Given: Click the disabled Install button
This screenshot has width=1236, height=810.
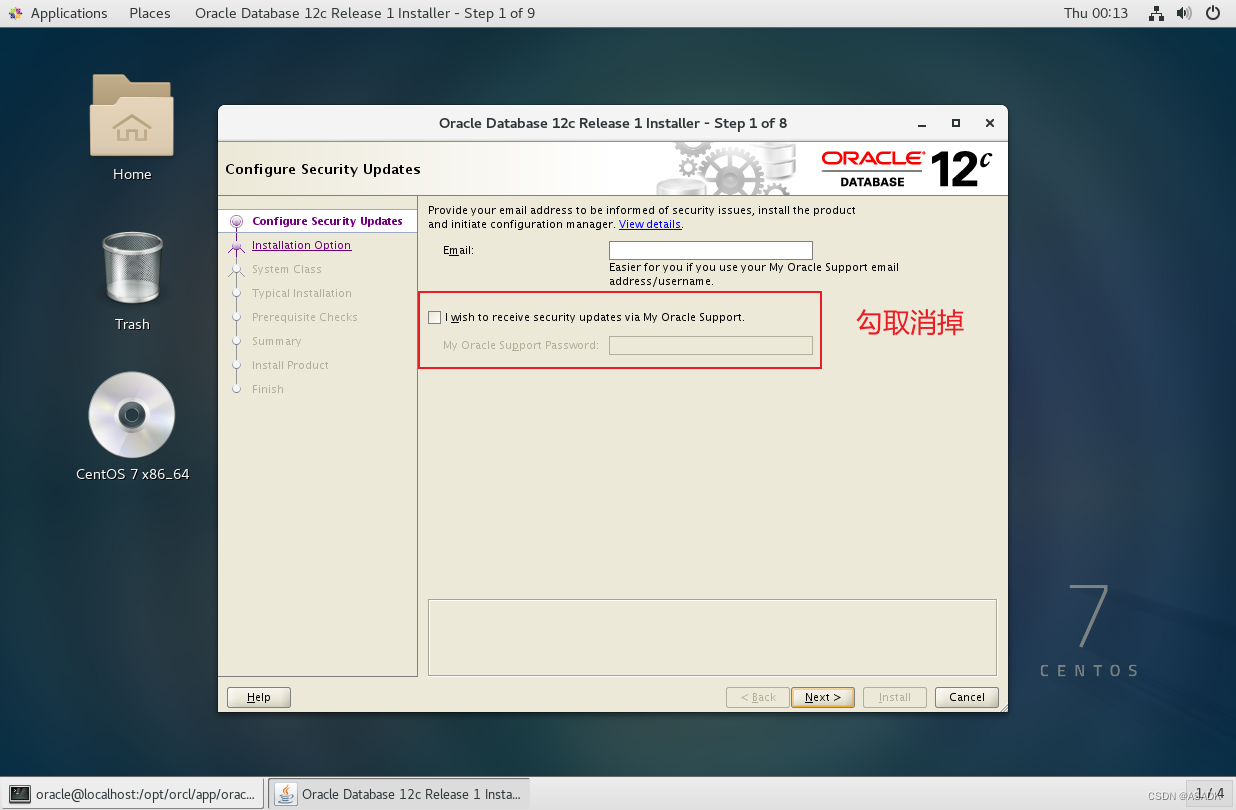Looking at the screenshot, I should pyautogui.click(x=895, y=697).
